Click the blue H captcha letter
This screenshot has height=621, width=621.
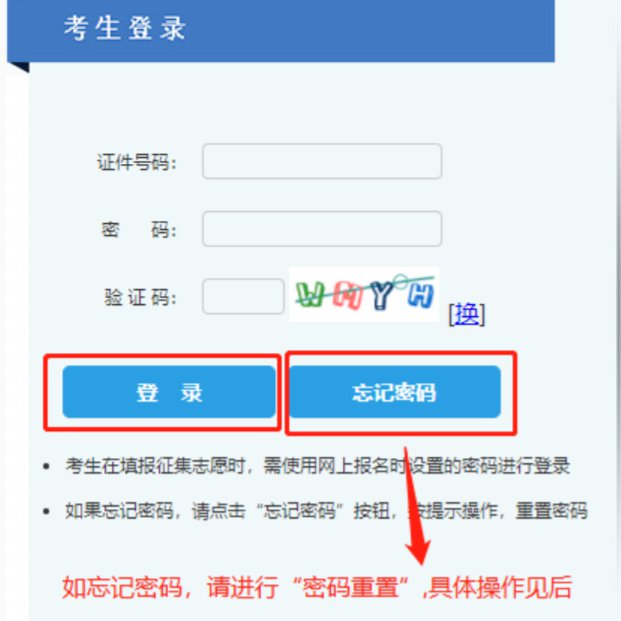(421, 295)
